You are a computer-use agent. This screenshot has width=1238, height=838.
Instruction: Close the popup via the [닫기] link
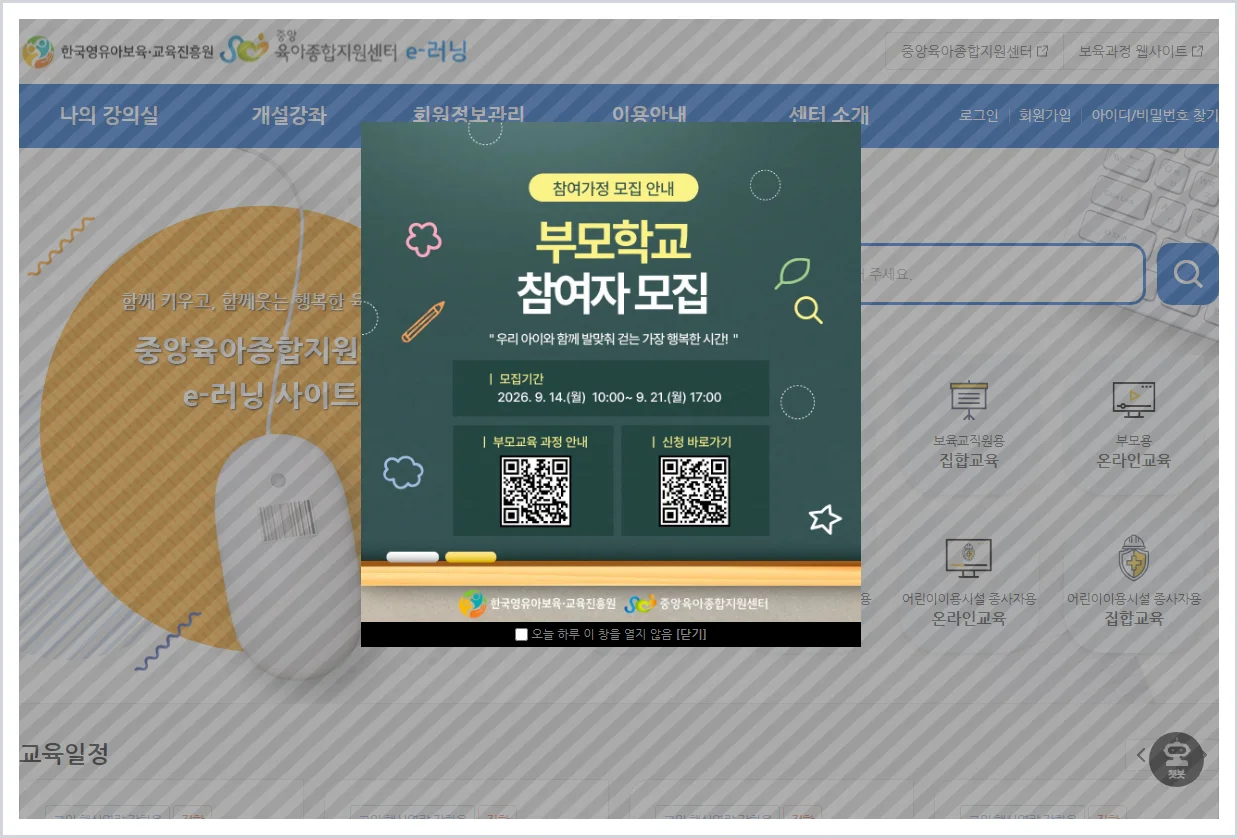click(692, 634)
